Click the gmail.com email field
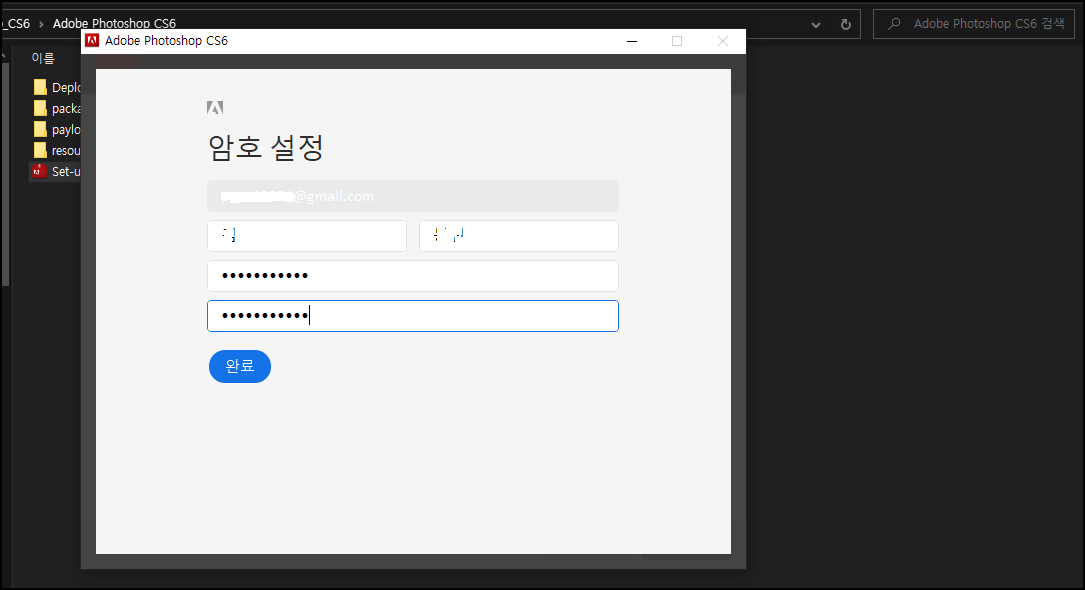Image resolution: width=1085 pixels, height=590 pixels. click(412, 196)
